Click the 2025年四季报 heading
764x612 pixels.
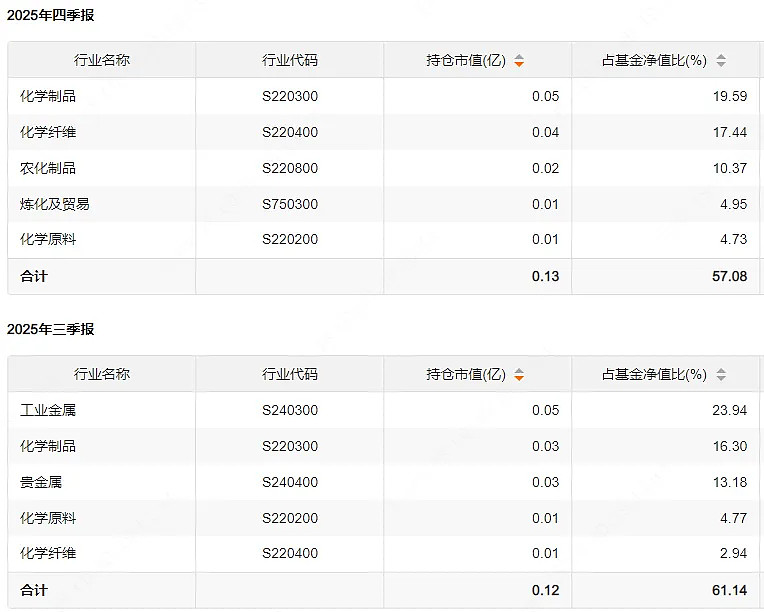[x=51, y=15]
